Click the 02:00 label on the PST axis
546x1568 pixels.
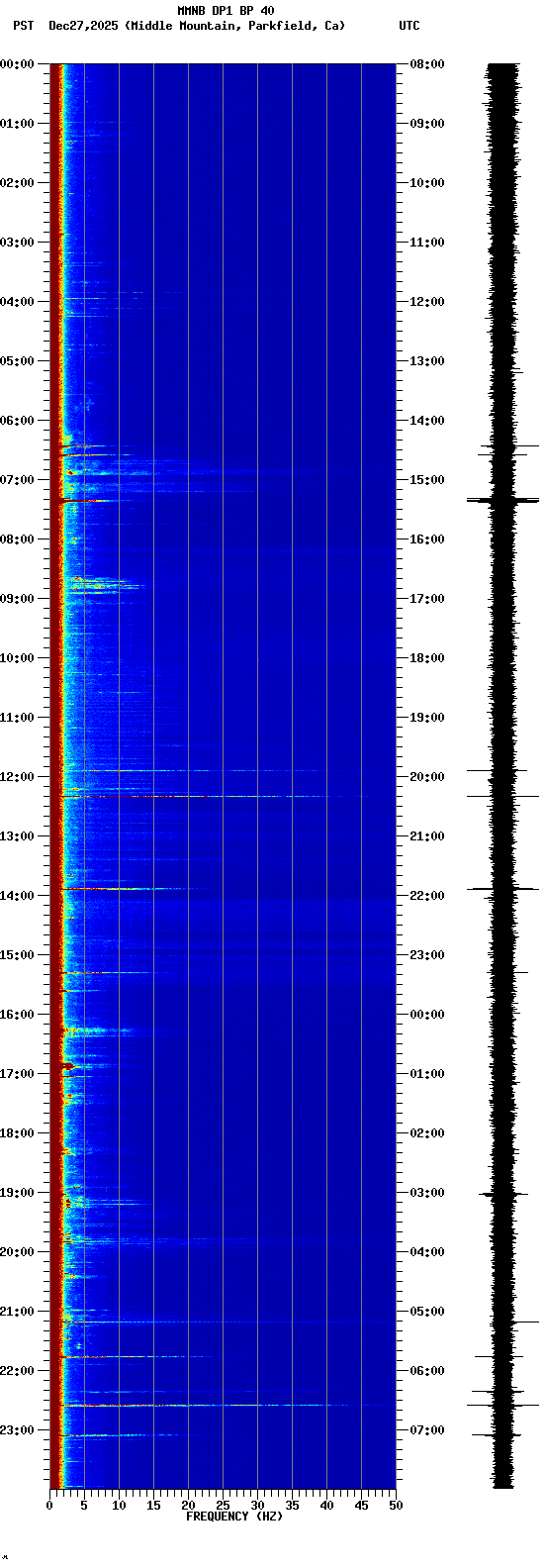point(17,183)
